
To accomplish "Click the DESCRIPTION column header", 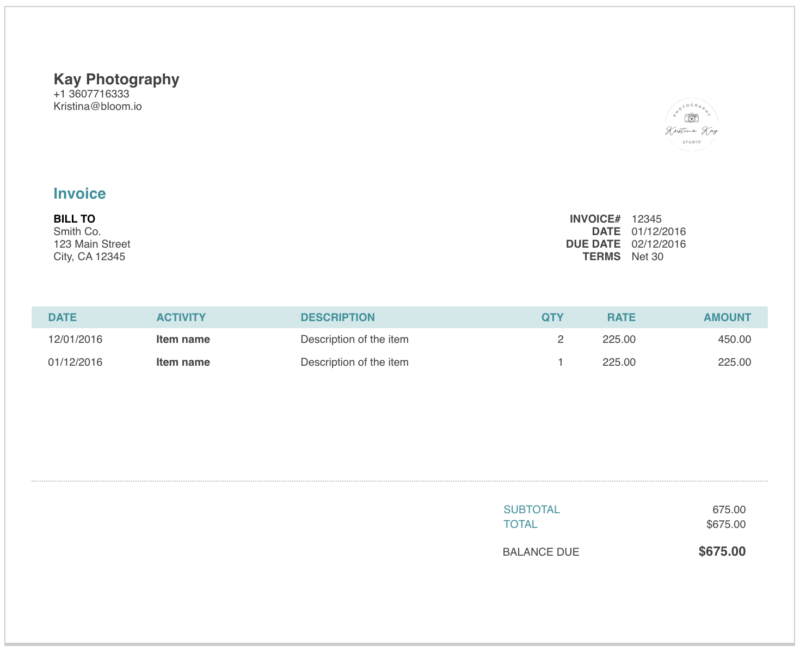I will [x=337, y=317].
